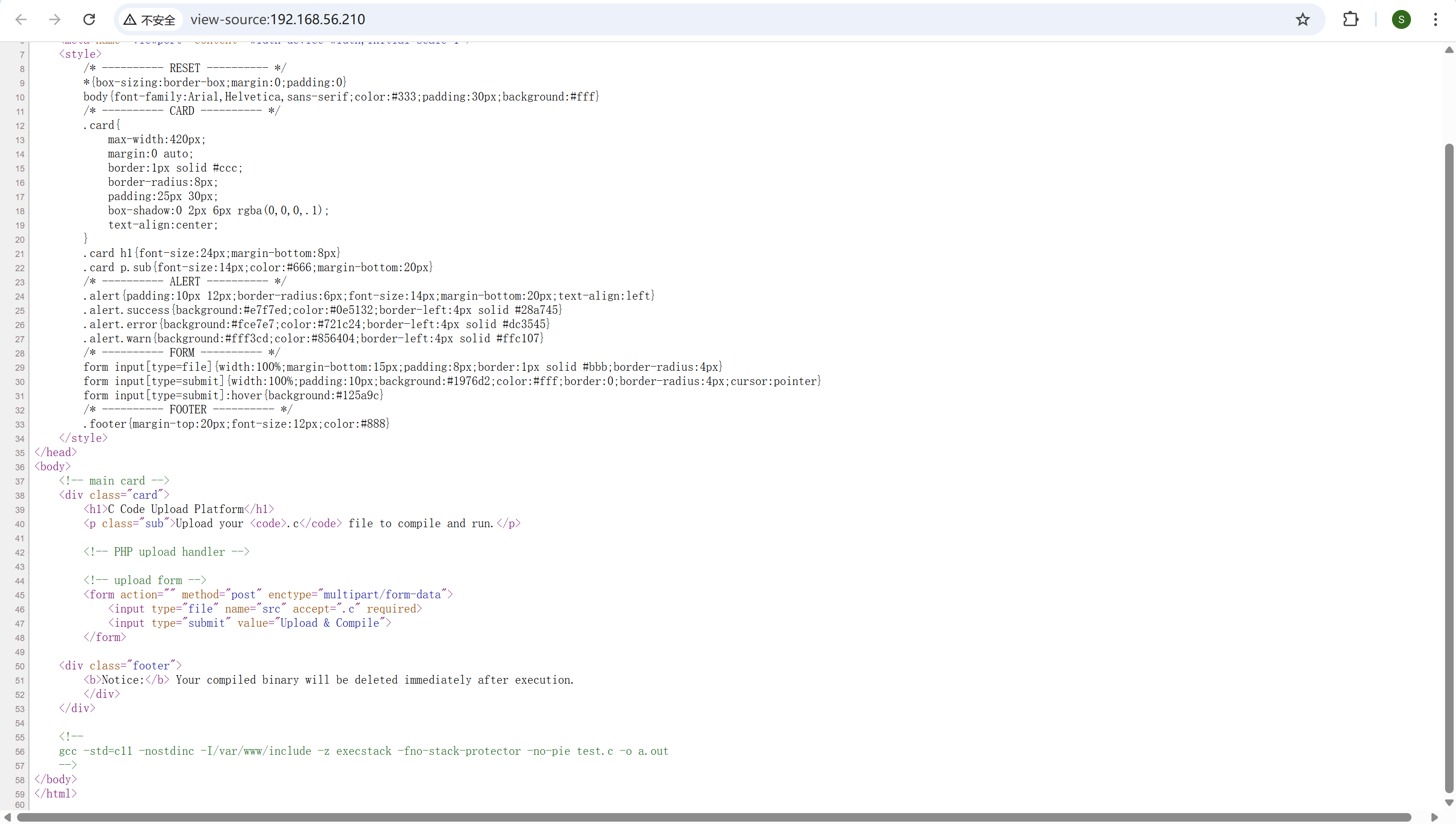Click the vertical scrollbar down arrow

(1448, 803)
